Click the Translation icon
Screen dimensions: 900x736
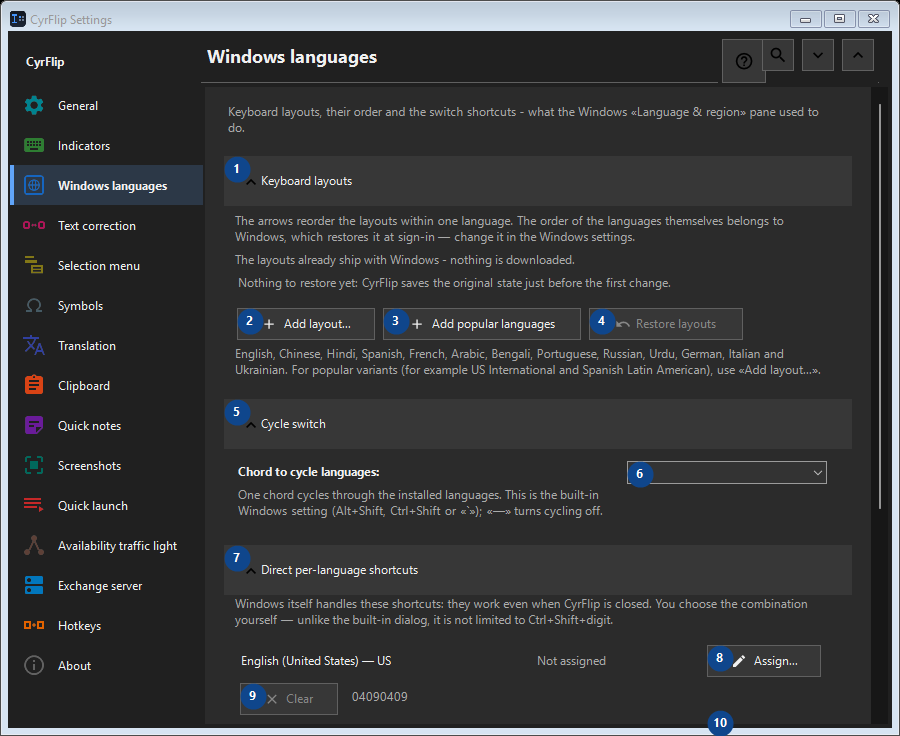pos(34,345)
